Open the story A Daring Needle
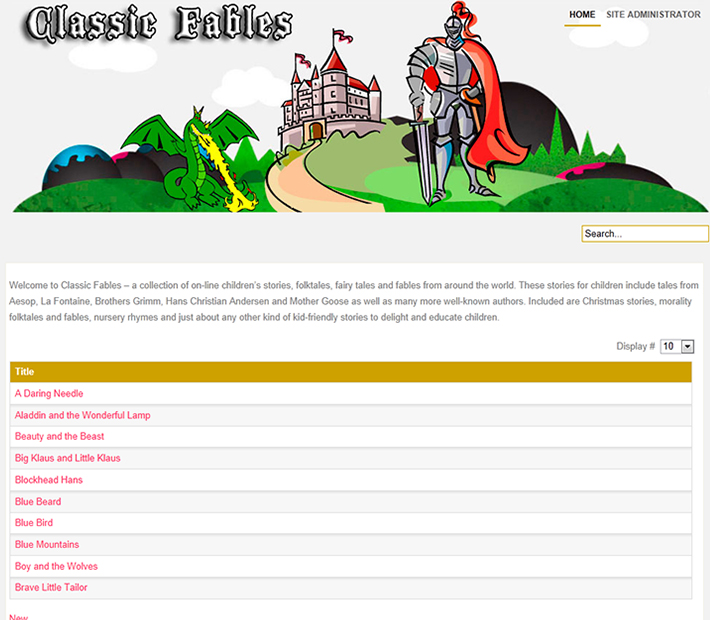The width and height of the screenshot is (710, 620). 49,394
